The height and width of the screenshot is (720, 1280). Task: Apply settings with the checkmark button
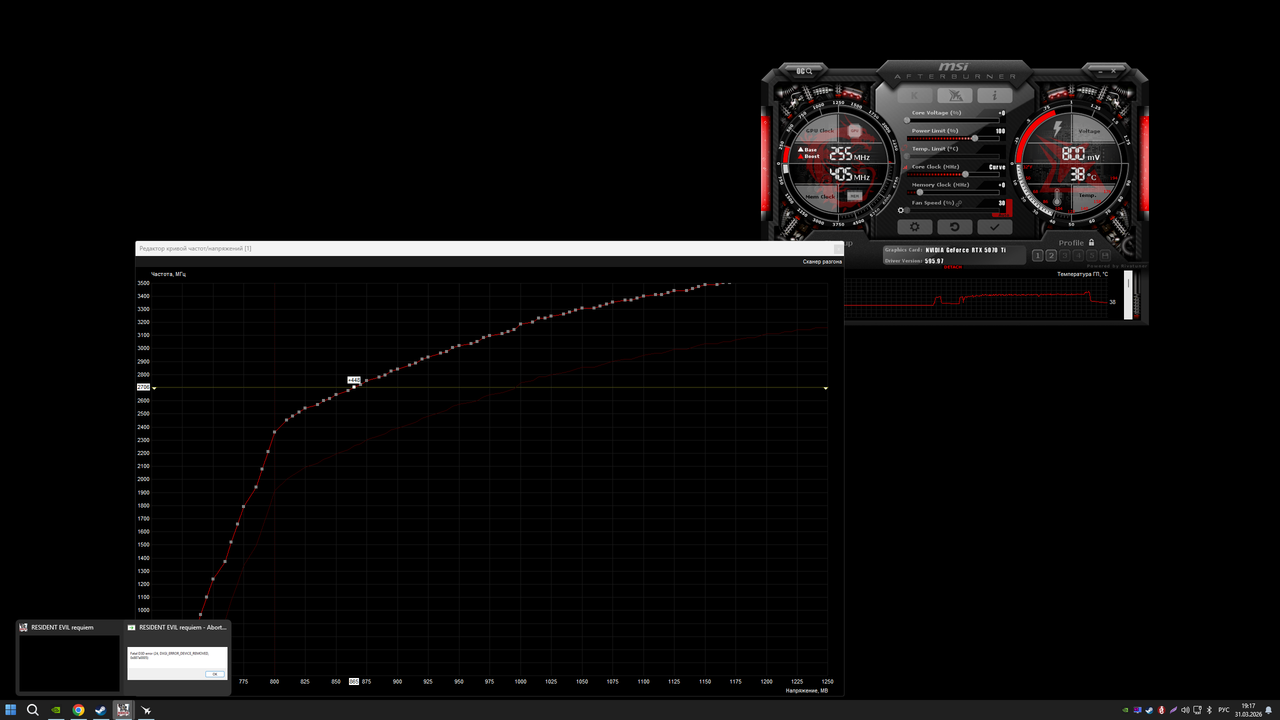point(995,227)
